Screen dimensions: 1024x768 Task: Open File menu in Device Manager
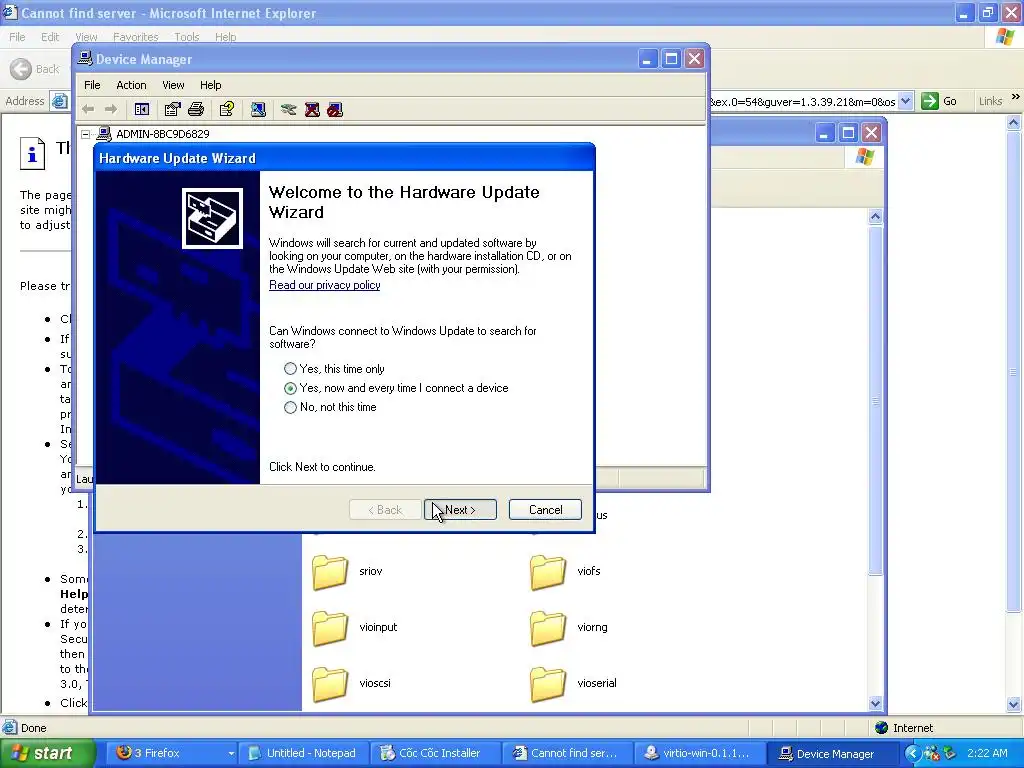pyautogui.click(x=92, y=85)
